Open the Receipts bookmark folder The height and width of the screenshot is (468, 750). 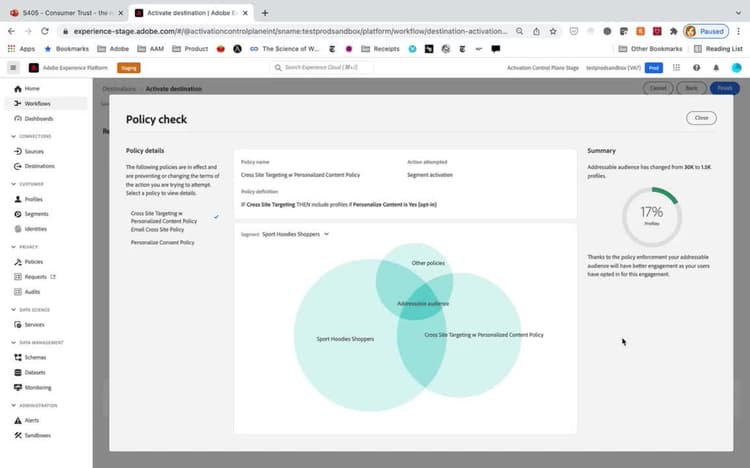tap(380, 49)
